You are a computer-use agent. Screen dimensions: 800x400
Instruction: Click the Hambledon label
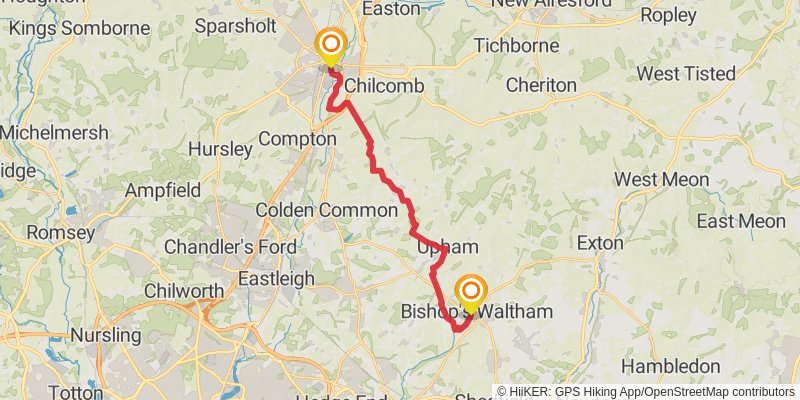click(x=670, y=366)
